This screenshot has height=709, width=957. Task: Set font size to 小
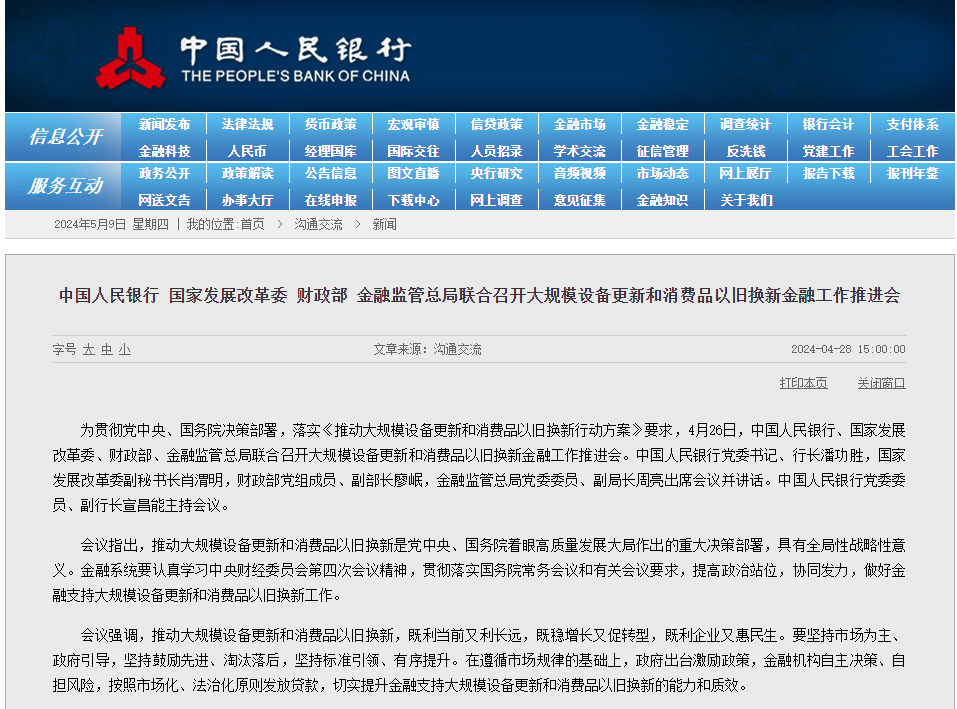125,350
